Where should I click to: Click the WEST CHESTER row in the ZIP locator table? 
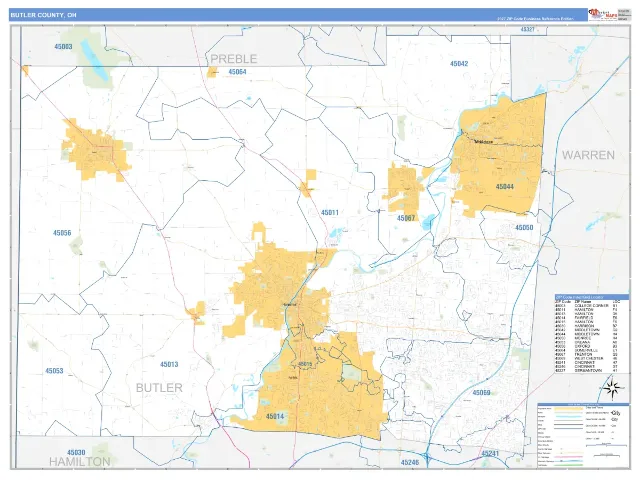tap(586, 359)
